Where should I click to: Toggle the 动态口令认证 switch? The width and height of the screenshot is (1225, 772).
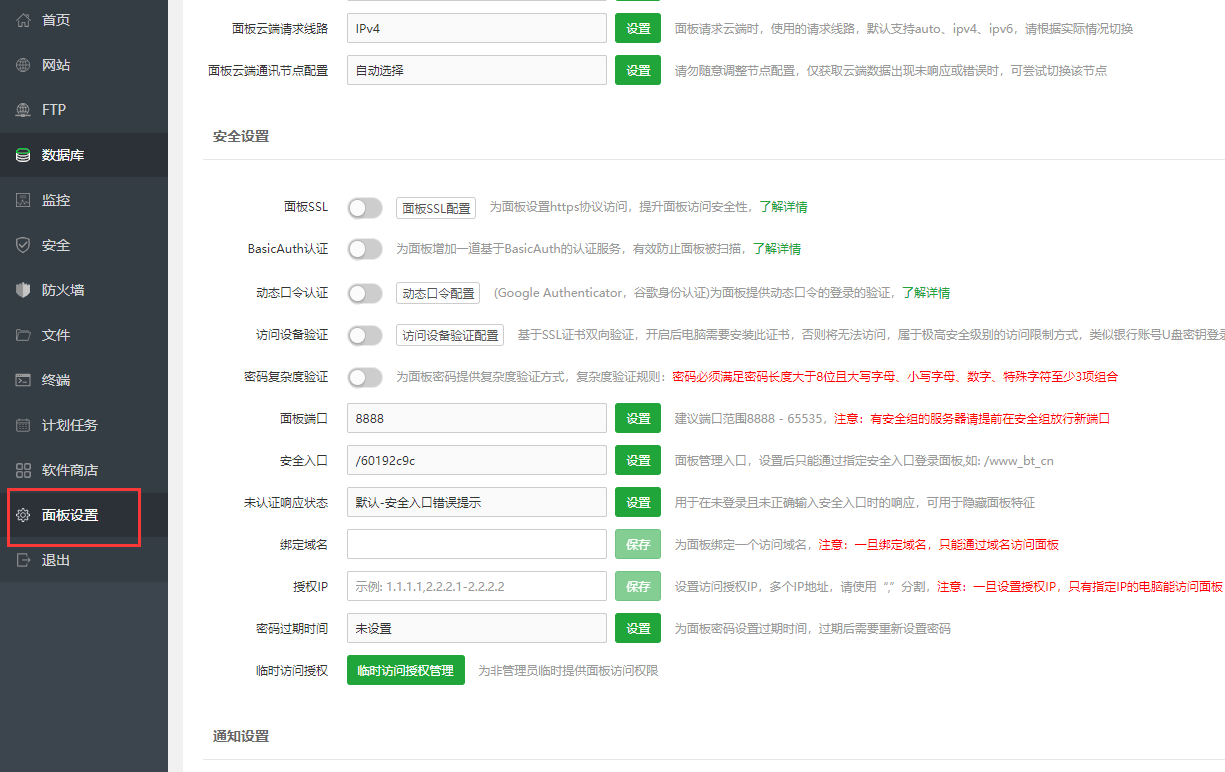click(x=365, y=293)
